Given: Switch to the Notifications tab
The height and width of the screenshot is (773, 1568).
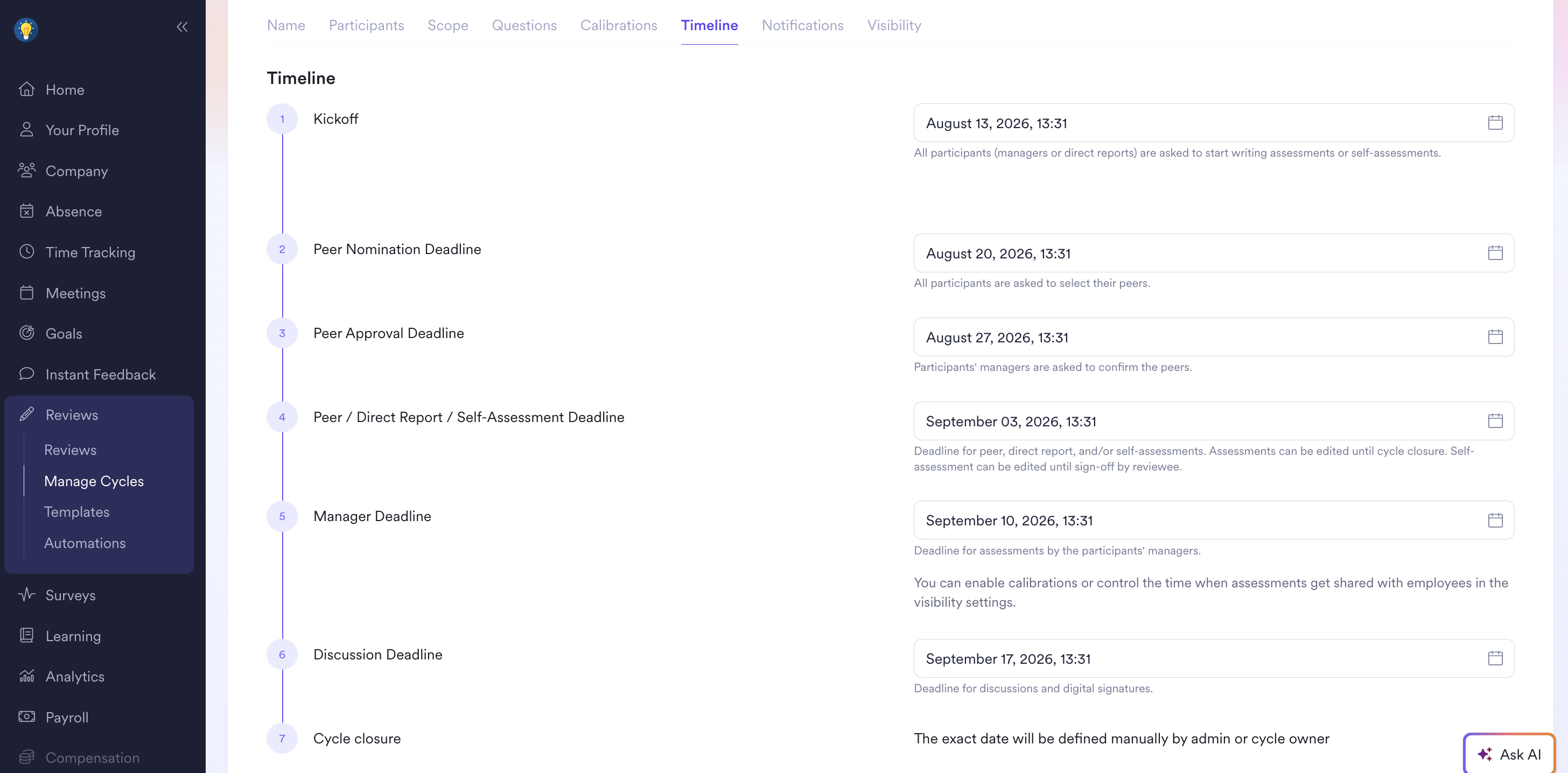Looking at the screenshot, I should pos(802,25).
